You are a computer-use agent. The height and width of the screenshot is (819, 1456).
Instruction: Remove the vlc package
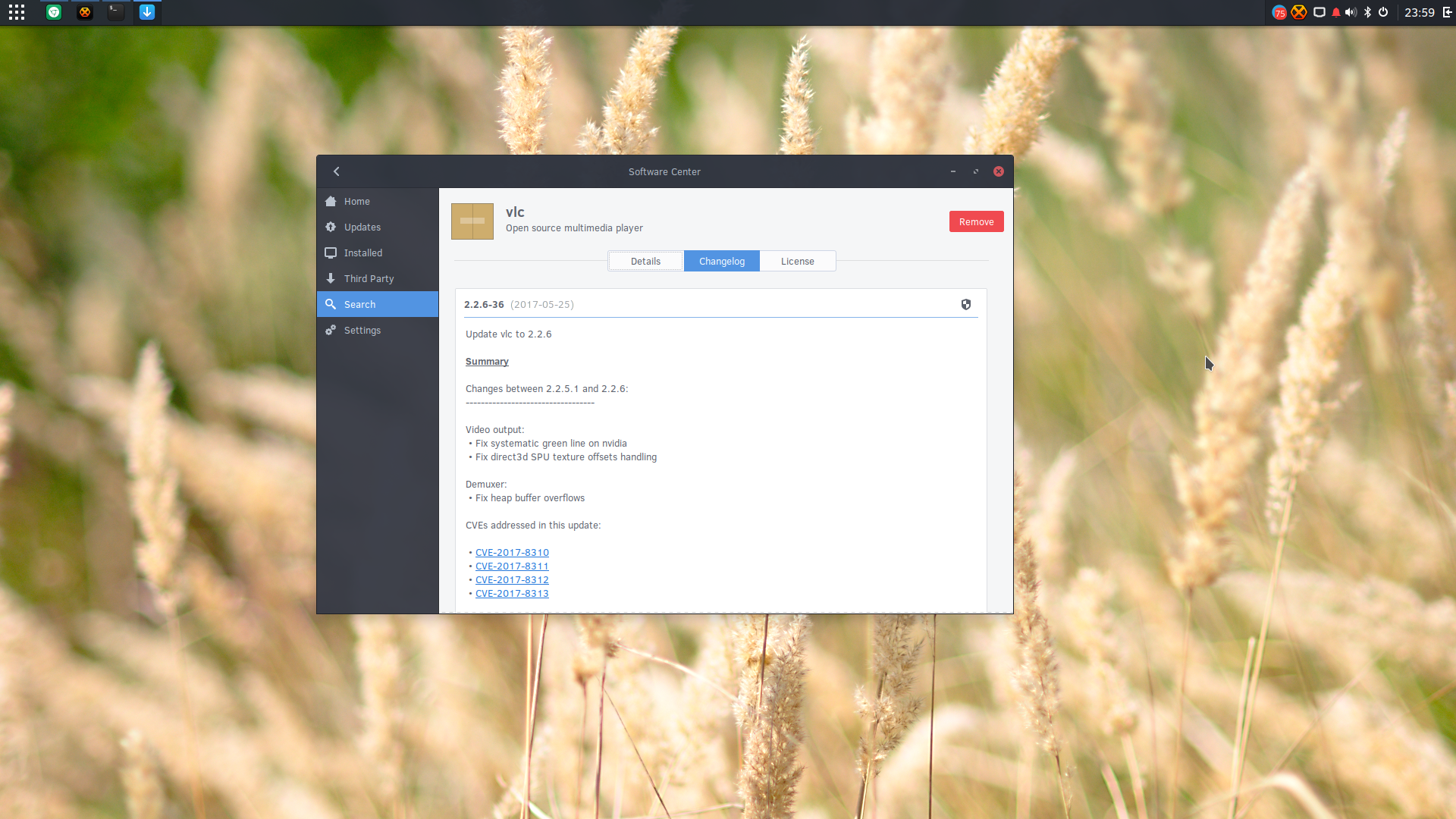pyautogui.click(x=976, y=222)
